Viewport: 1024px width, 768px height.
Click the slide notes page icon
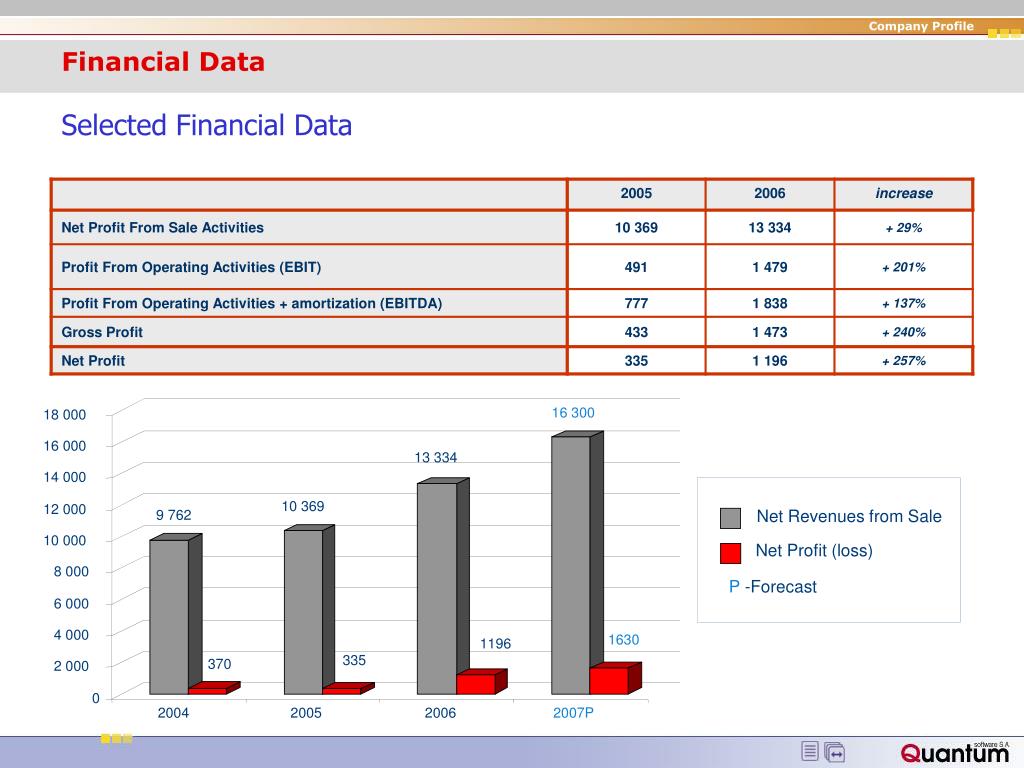click(x=810, y=751)
